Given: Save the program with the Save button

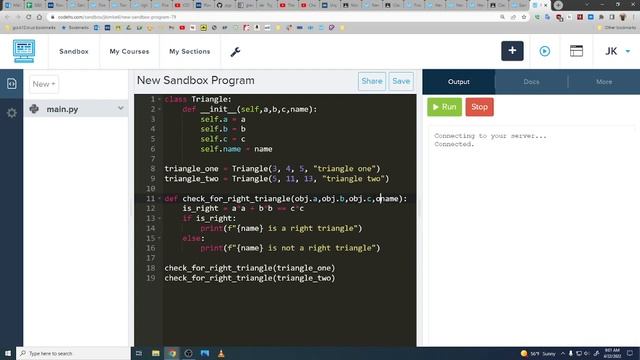Looking at the screenshot, I should pos(401,81).
